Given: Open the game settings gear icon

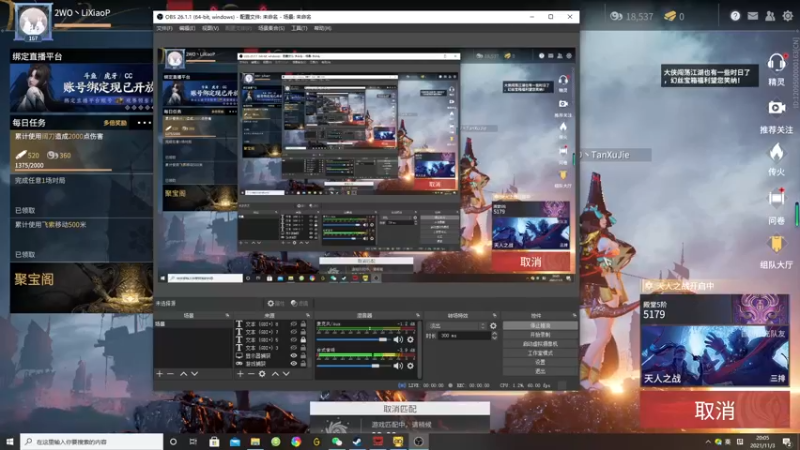Looking at the screenshot, I should pyautogui.click(x=788, y=16).
